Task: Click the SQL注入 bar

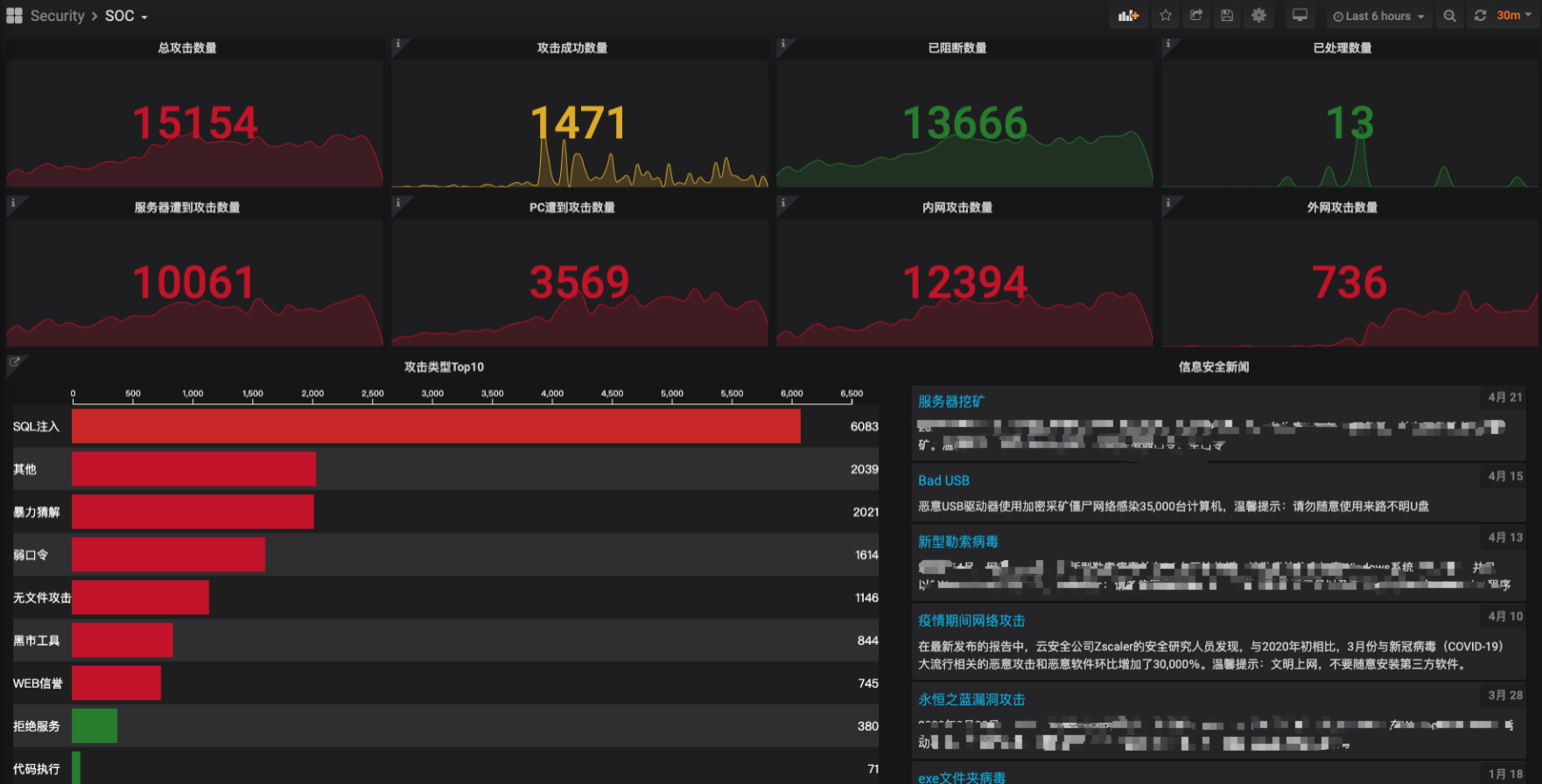Action: point(436,426)
